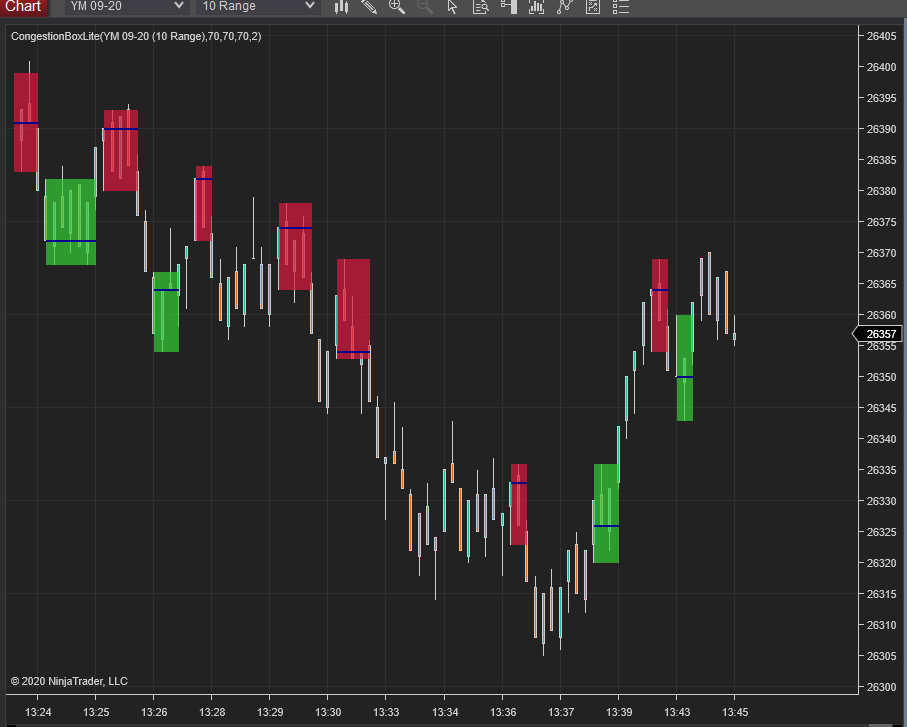Click the 13:30 time axis label

click(x=328, y=712)
